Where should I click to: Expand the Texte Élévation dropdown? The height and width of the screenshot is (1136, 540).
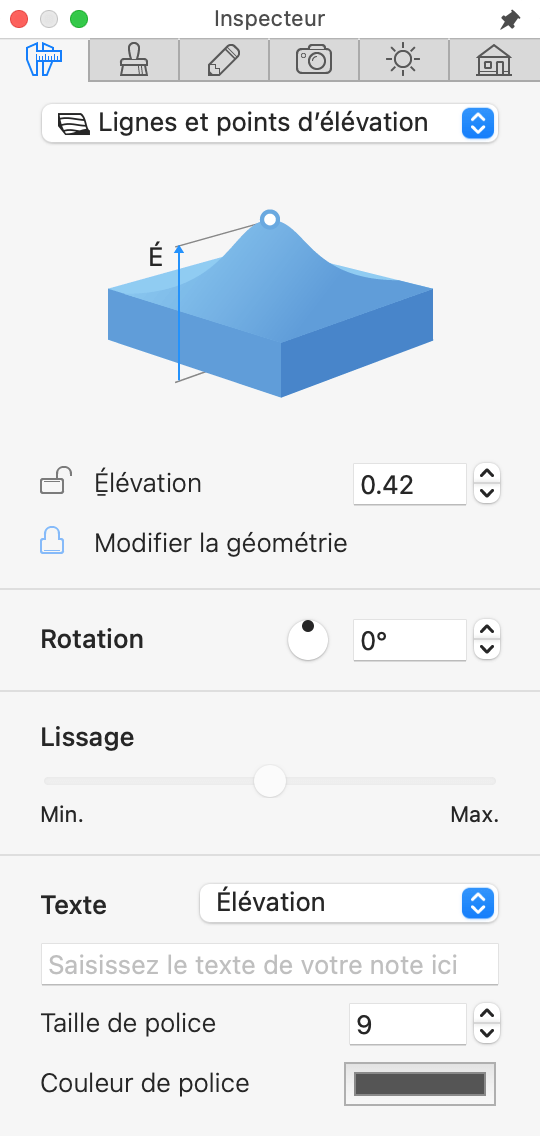[x=349, y=903]
